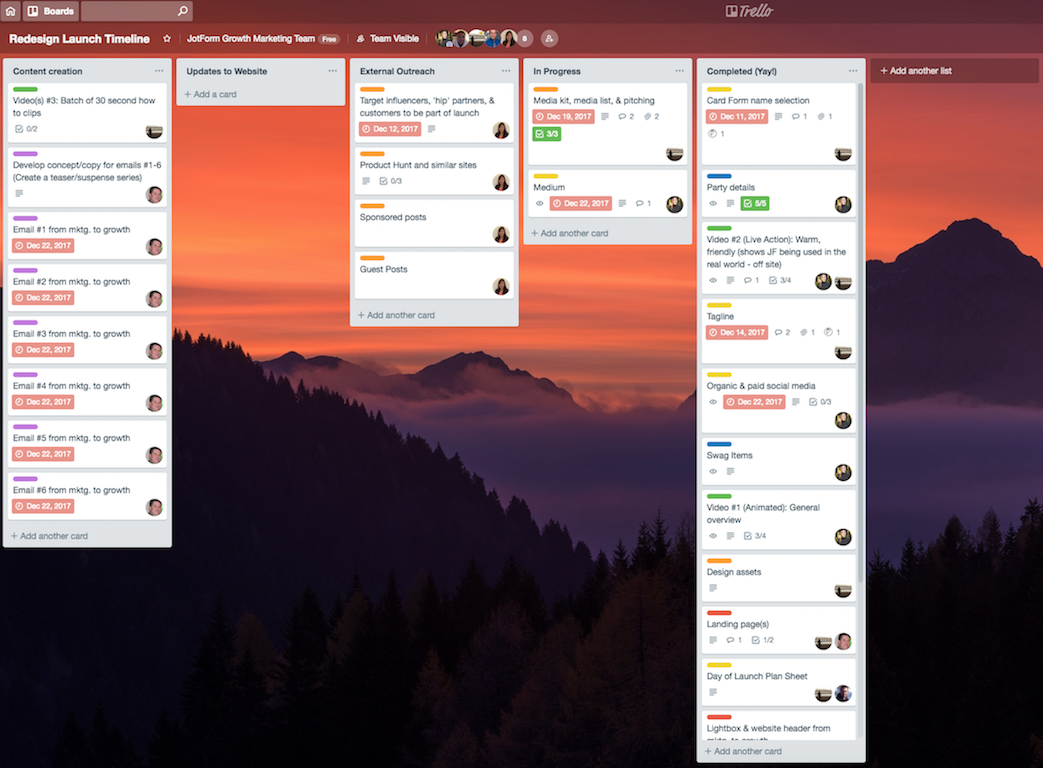Click the home icon in top bar
Viewport: 1043px width, 768px height.
(11, 11)
